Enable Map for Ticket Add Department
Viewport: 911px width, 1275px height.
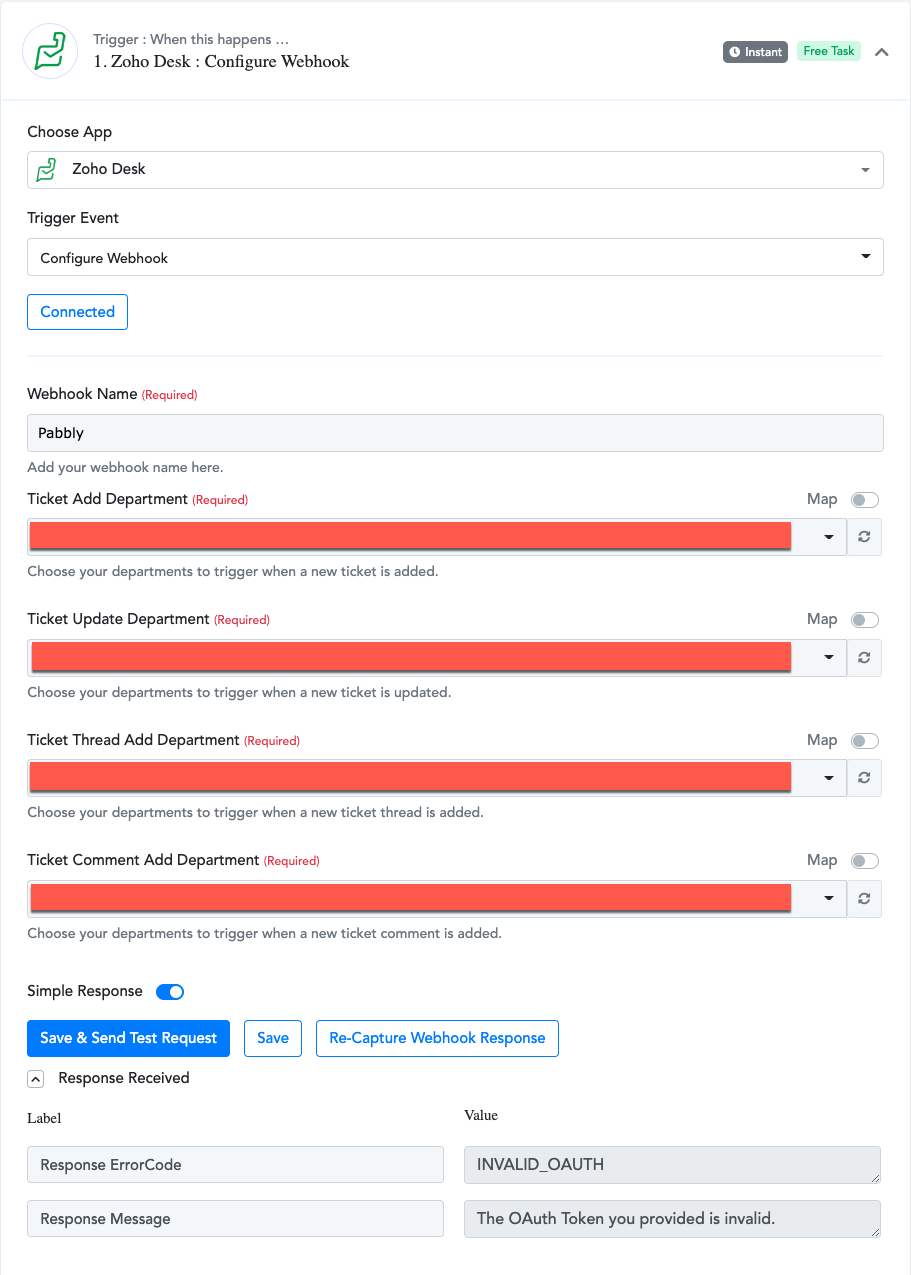865,500
